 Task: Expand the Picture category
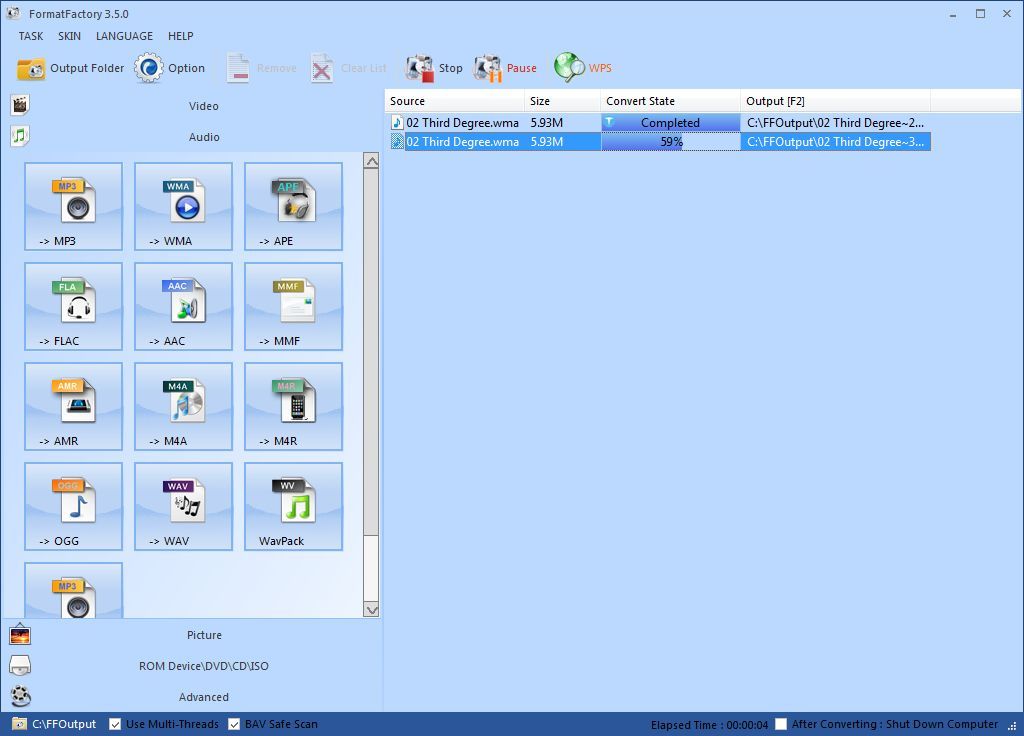click(204, 635)
